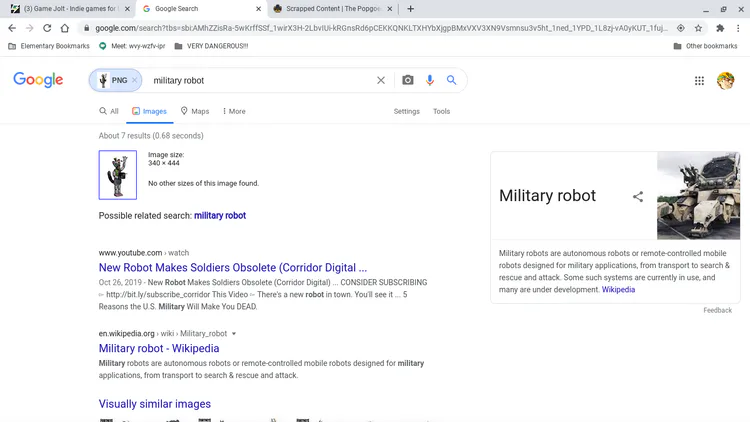This screenshot has height=422, width=750.
Task: Expand the More search options
Action: point(234,111)
